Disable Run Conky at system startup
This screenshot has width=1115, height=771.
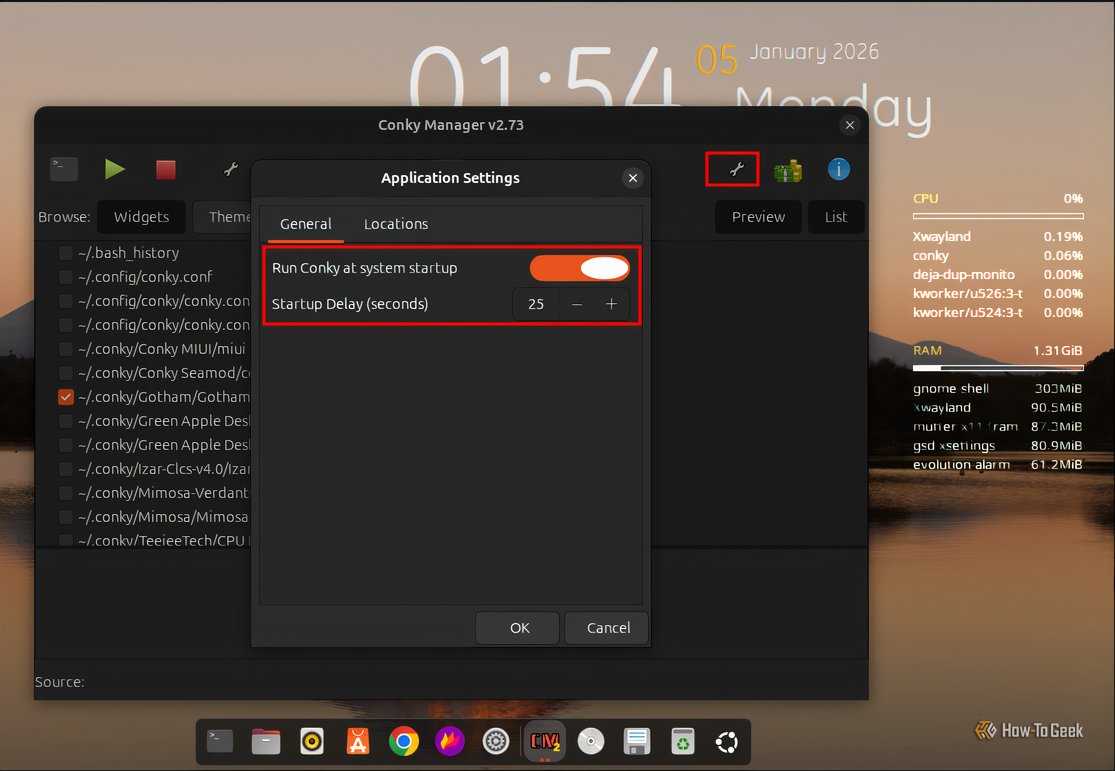click(x=579, y=268)
